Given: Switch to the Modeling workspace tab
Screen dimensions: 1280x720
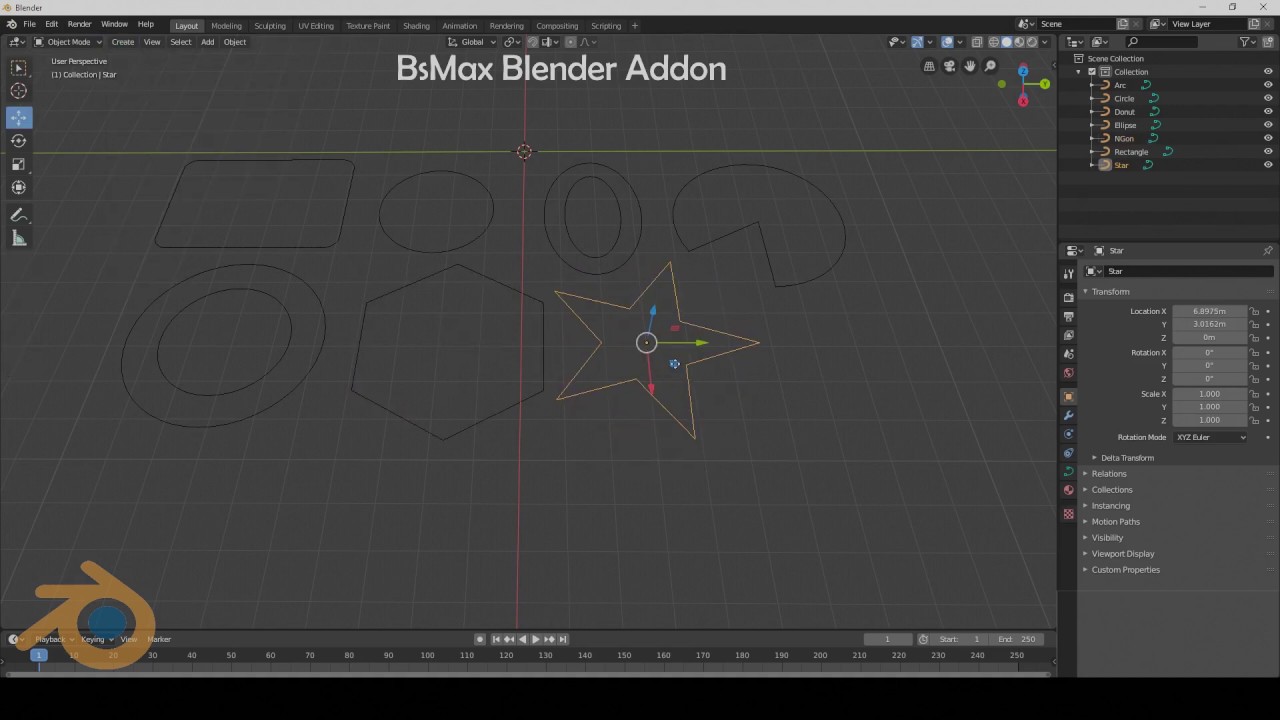Looking at the screenshot, I should 226,26.
